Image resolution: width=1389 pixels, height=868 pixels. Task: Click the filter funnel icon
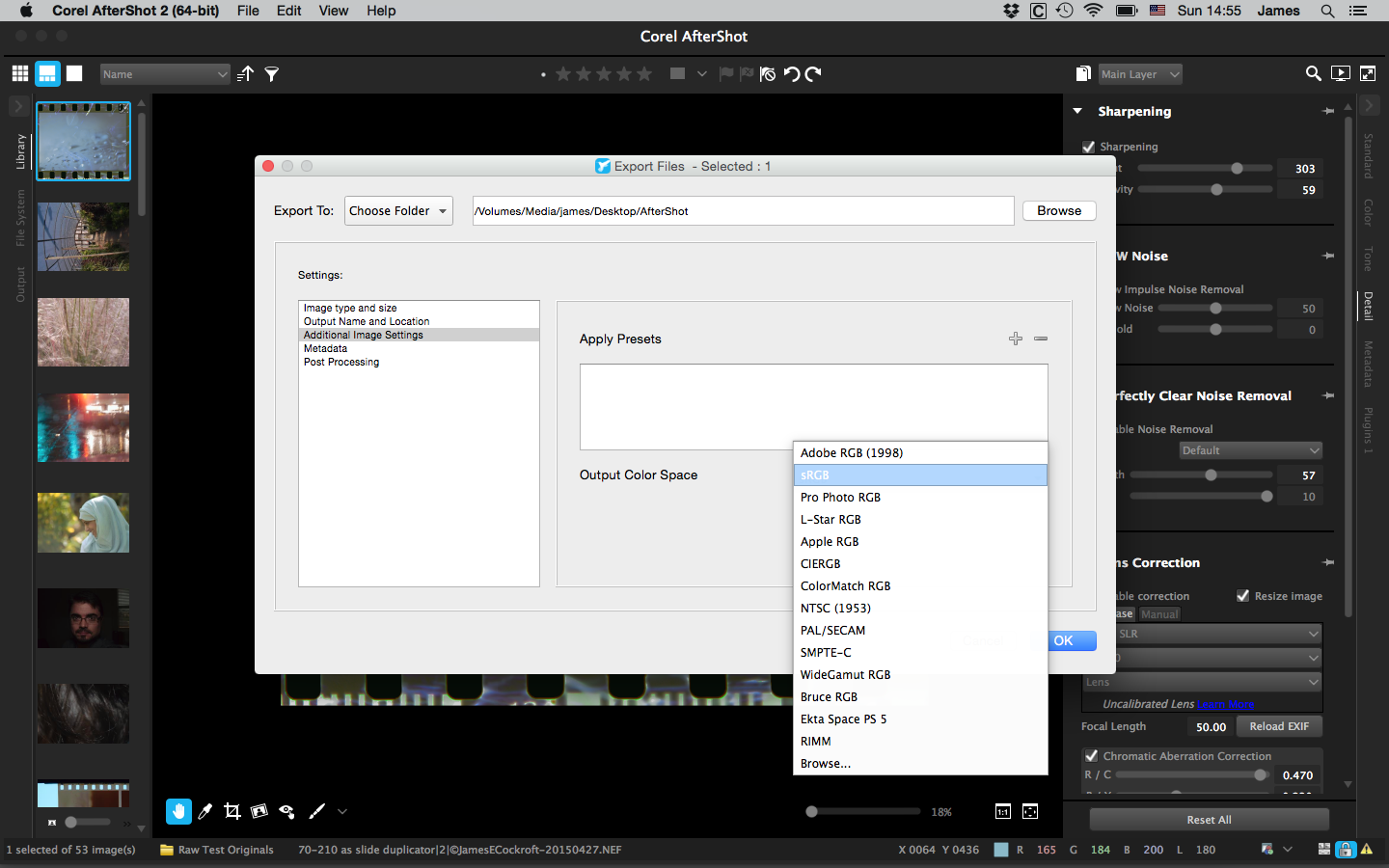pos(272,74)
